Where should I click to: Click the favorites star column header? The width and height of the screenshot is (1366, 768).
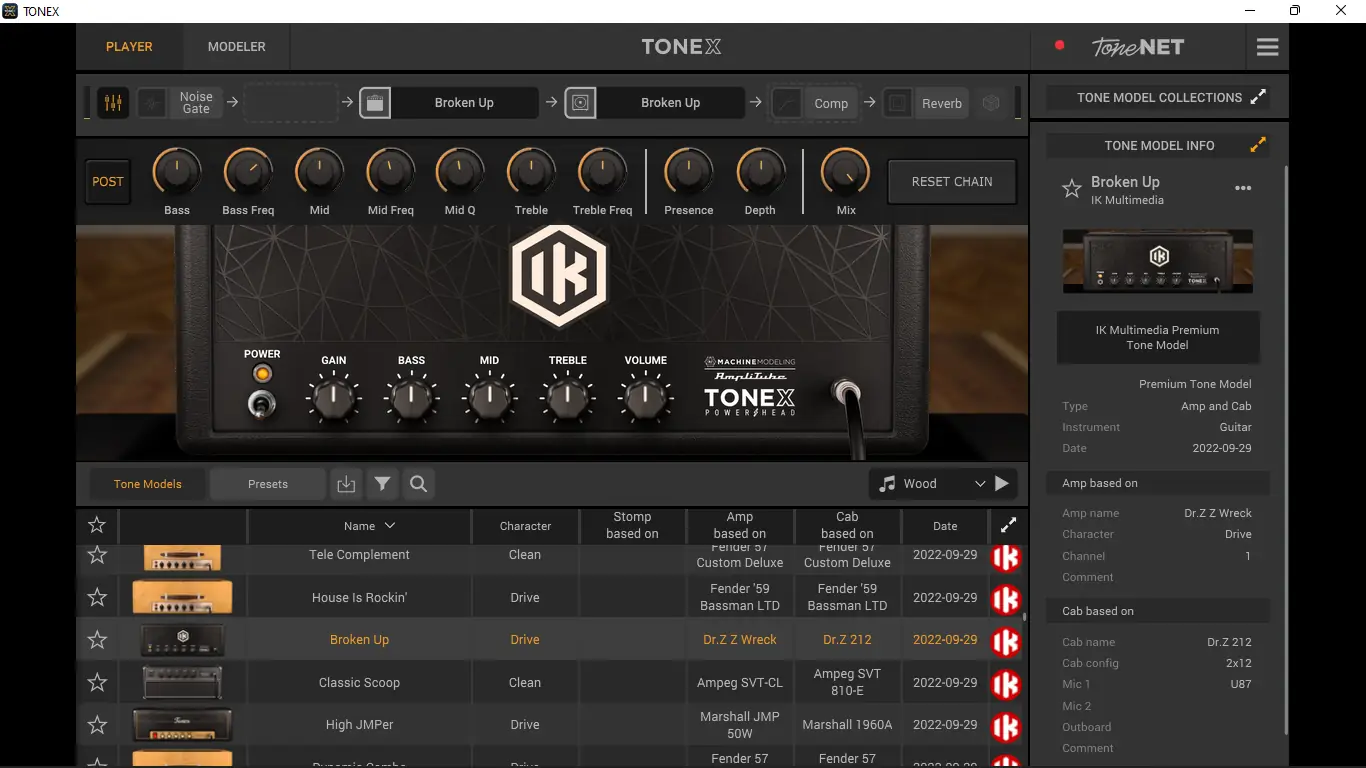pyautogui.click(x=97, y=525)
